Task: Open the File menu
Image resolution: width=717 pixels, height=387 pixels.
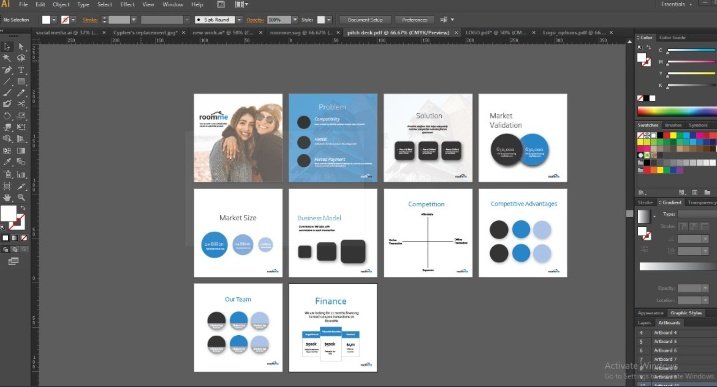Action: (23, 5)
